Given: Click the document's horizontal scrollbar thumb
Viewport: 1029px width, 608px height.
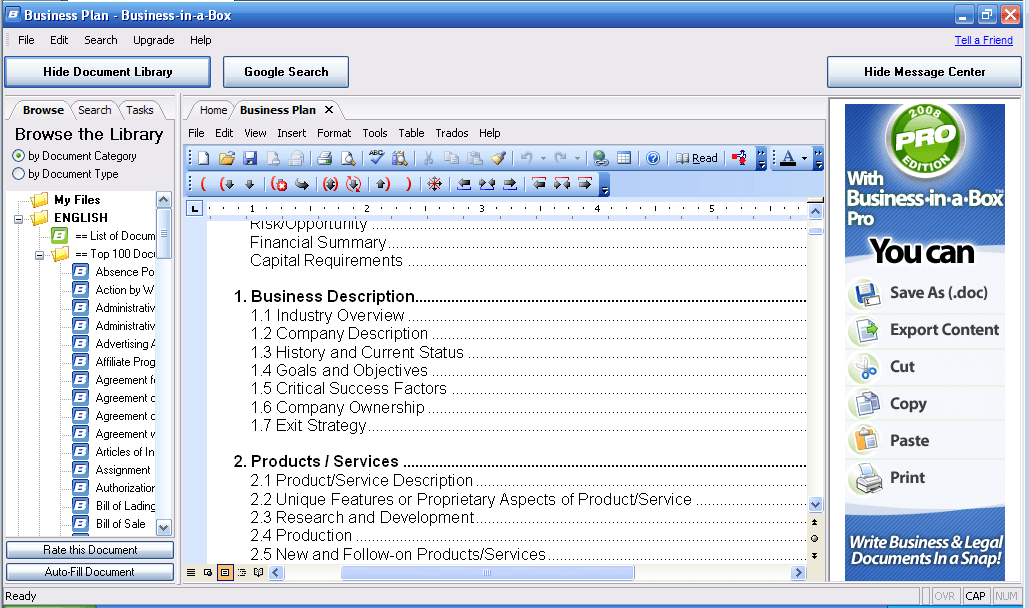Looking at the screenshot, I should [487, 573].
